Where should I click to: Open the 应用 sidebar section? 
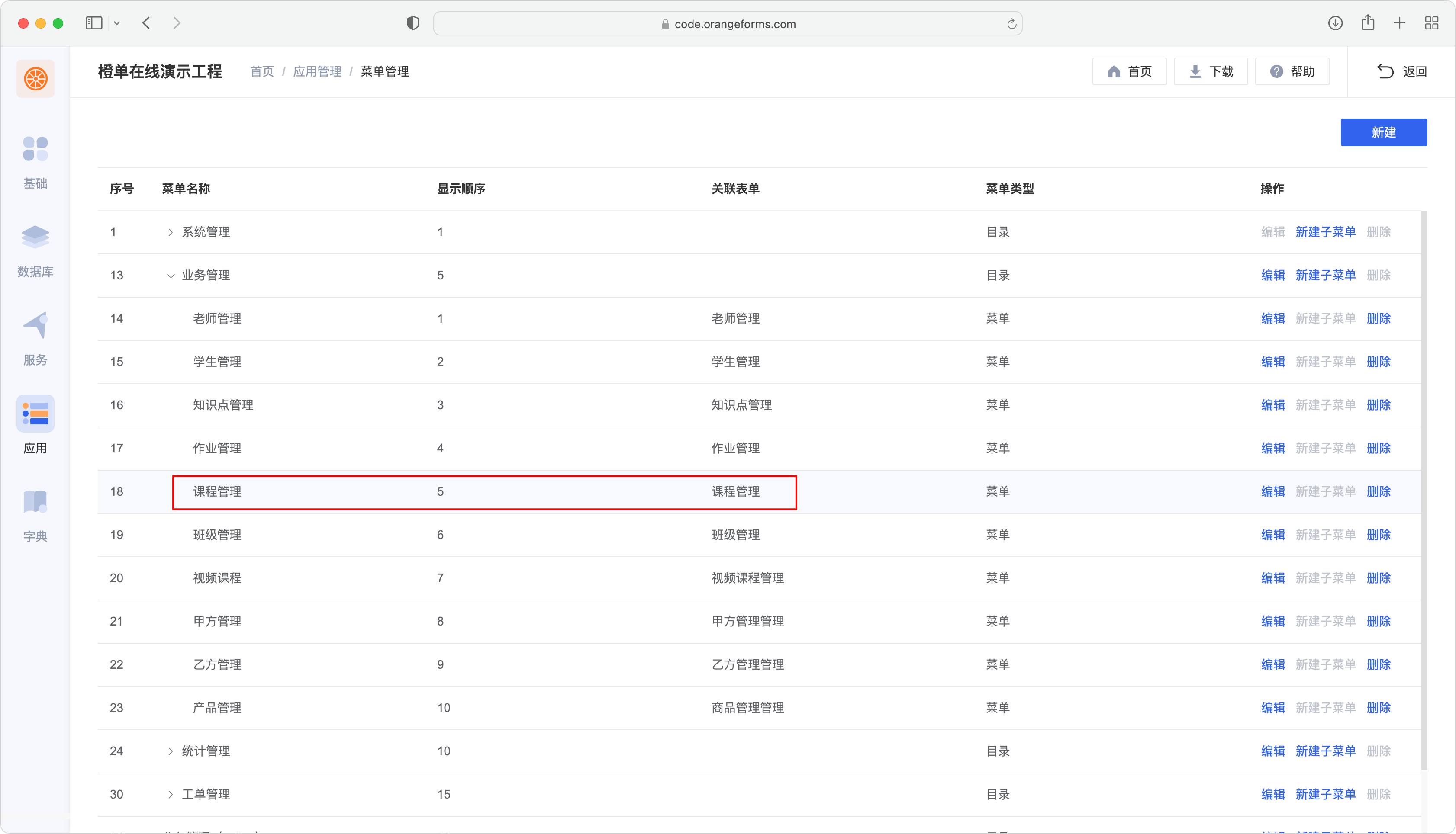[35, 425]
